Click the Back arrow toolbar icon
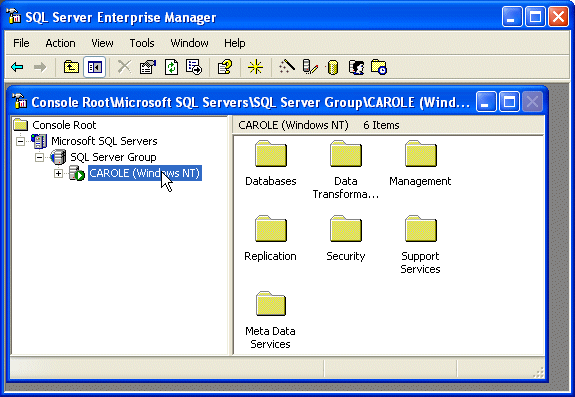The height and width of the screenshot is (397, 575). 17,67
